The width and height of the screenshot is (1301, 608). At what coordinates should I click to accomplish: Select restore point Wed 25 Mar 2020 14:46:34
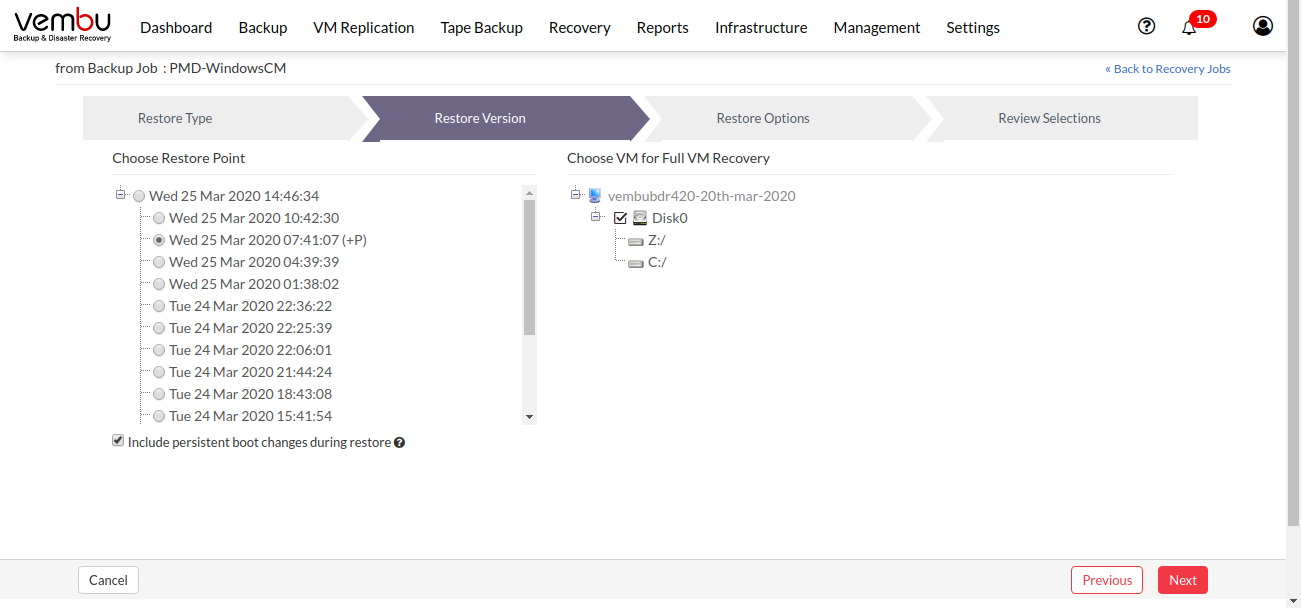pyautogui.click(x=139, y=196)
